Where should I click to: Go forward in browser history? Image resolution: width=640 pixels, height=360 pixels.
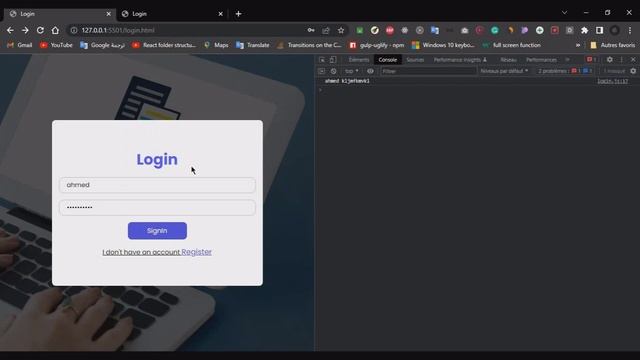point(25,30)
